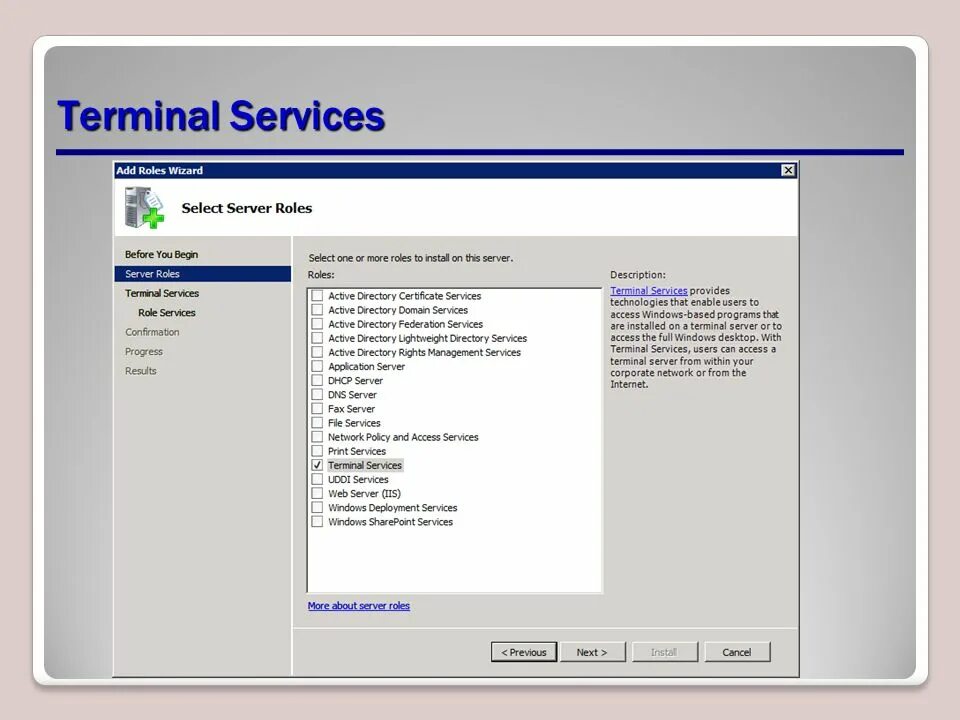
Task: Check the UDDI Services role
Action: click(x=317, y=479)
